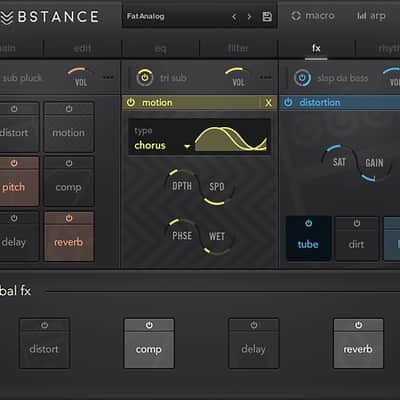The width and height of the screenshot is (400, 400).
Task: Toggle power for slap da bass layer
Action: [x=302, y=78]
